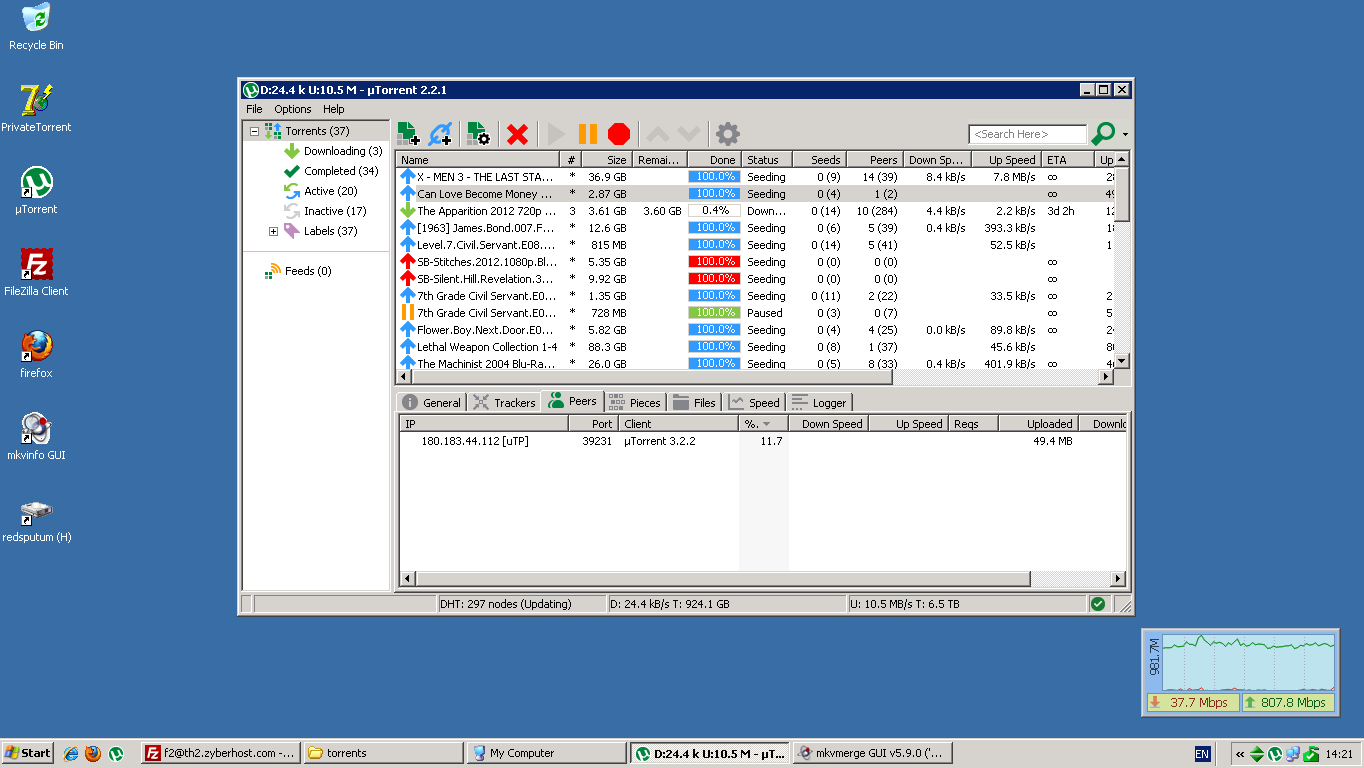Select the PrivateTorrent desktop icon
Image resolution: width=1364 pixels, height=768 pixels.
pyautogui.click(x=36, y=100)
